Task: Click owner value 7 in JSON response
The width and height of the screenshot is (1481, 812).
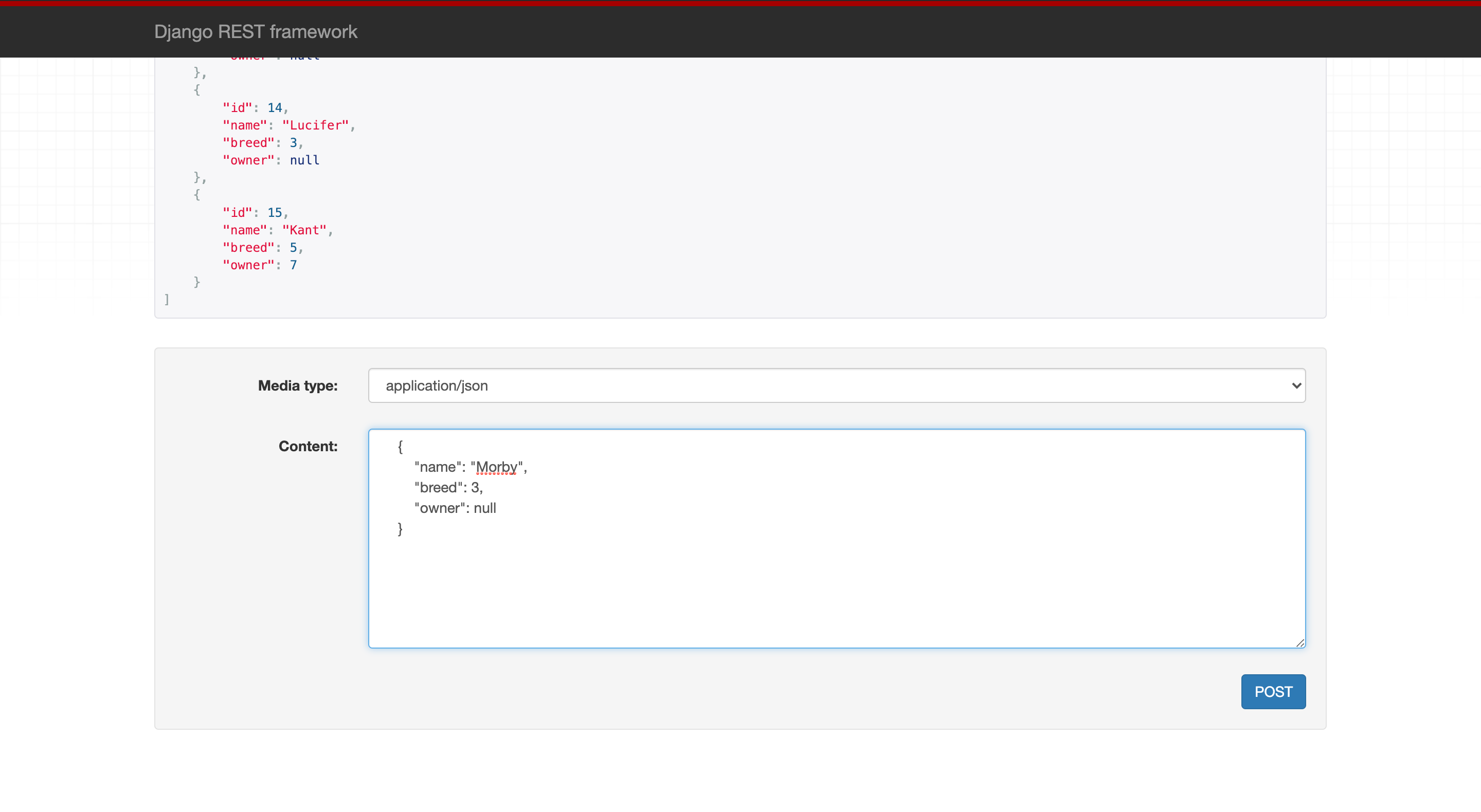Action: pos(293,265)
